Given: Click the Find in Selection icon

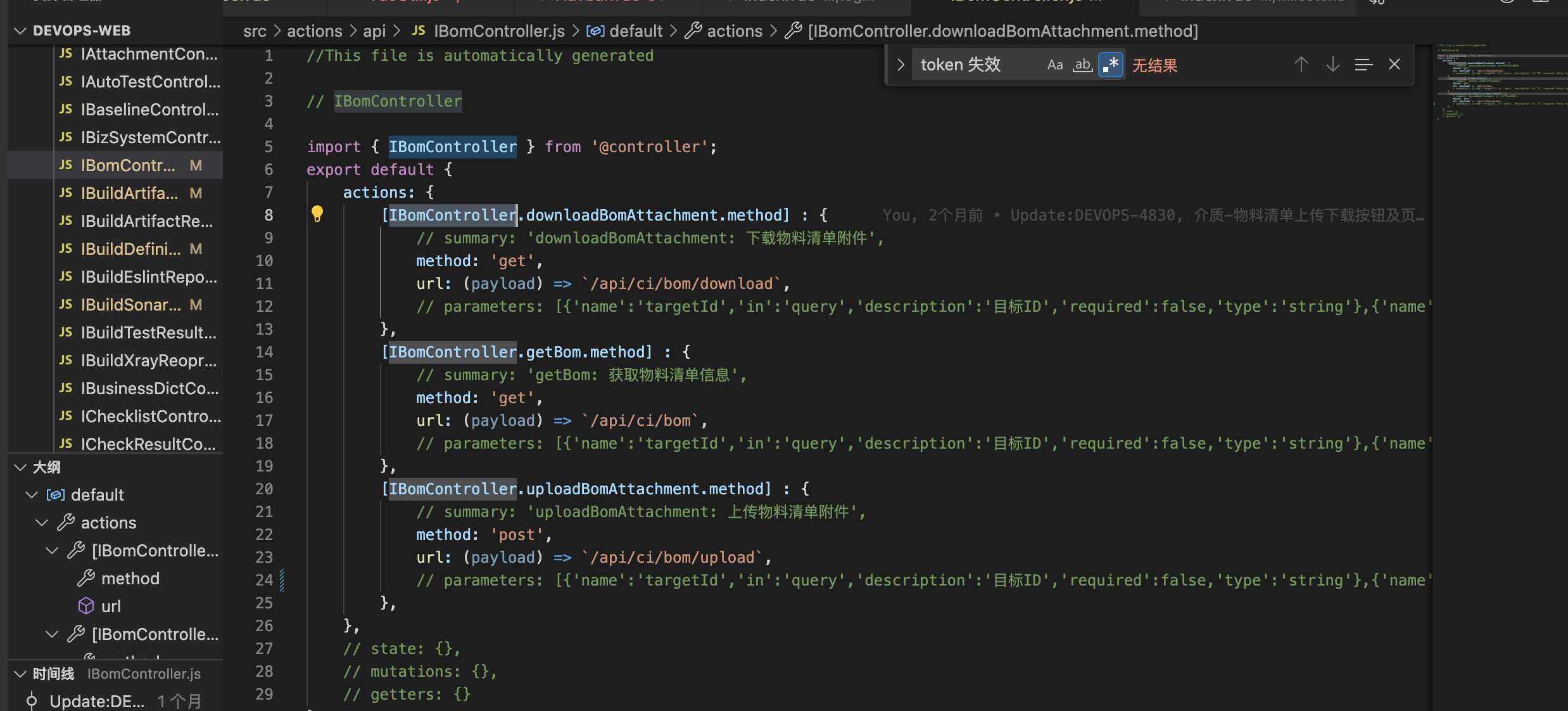Looking at the screenshot, I should [1363, 65].
